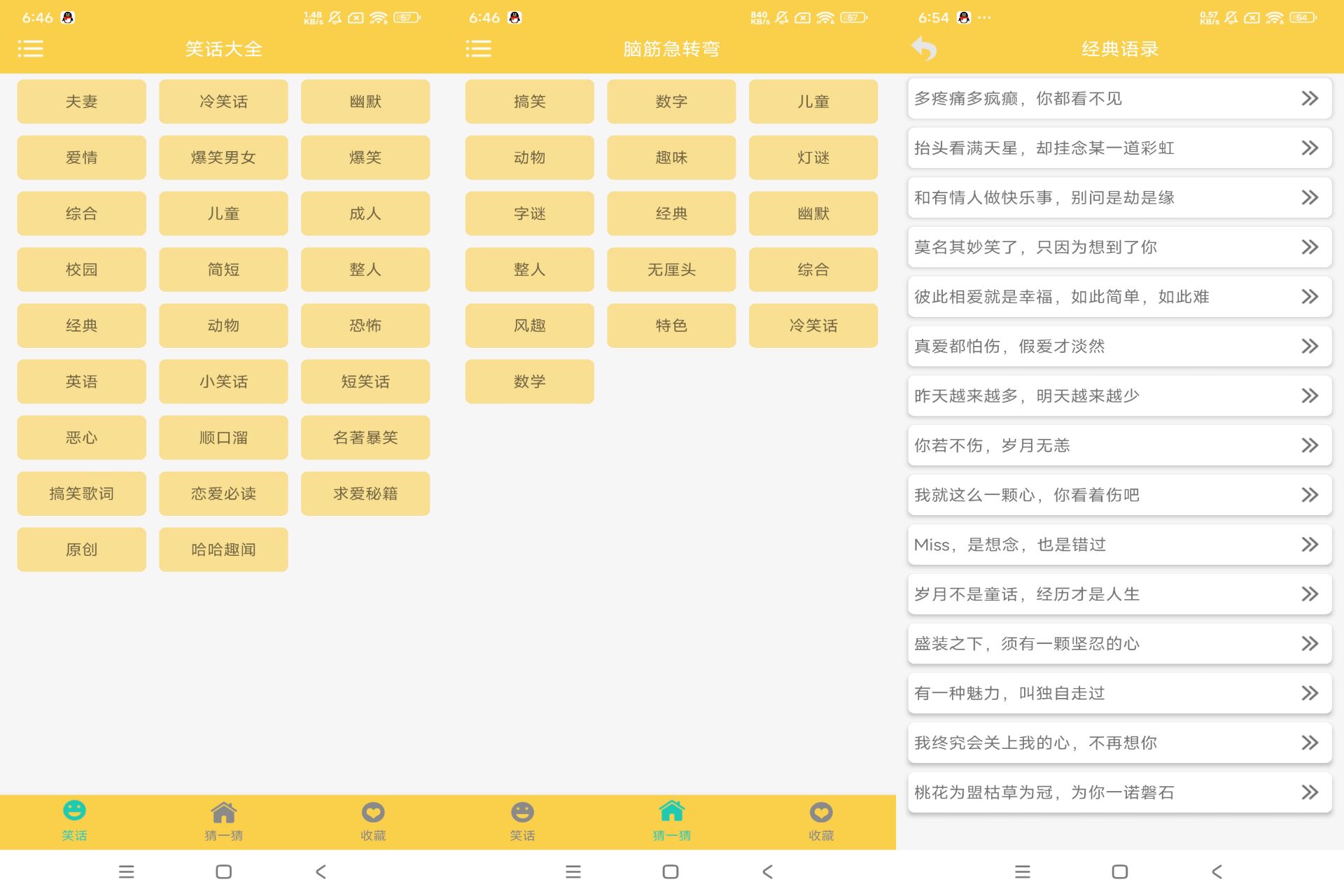Open the hamburger menu in 脑筋急转弯 header
Screen dimensions: 1344x896
(478, 49)
